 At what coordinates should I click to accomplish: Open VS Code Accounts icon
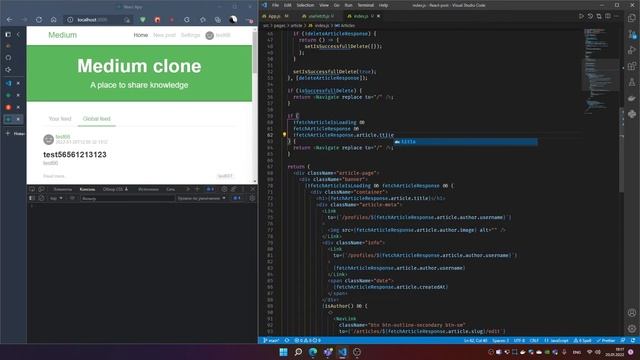(x=632, y=313)
